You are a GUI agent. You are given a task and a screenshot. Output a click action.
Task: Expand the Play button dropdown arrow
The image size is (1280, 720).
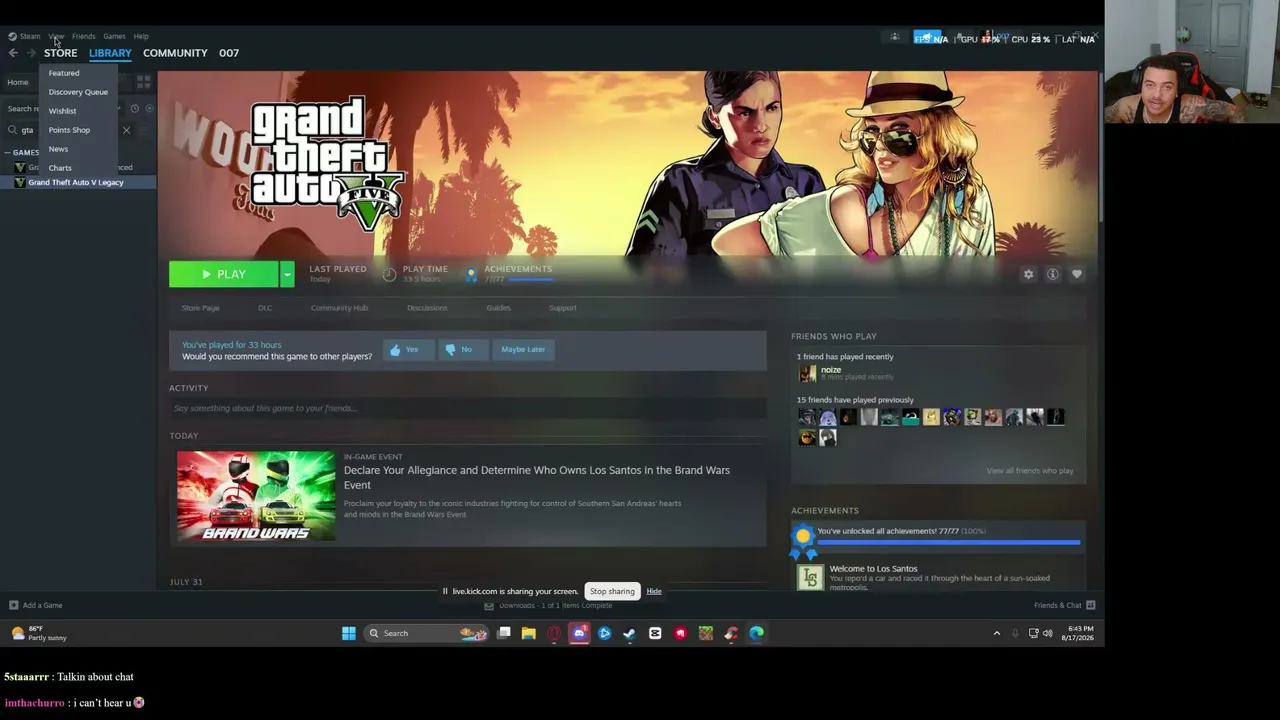pos(287,274)
